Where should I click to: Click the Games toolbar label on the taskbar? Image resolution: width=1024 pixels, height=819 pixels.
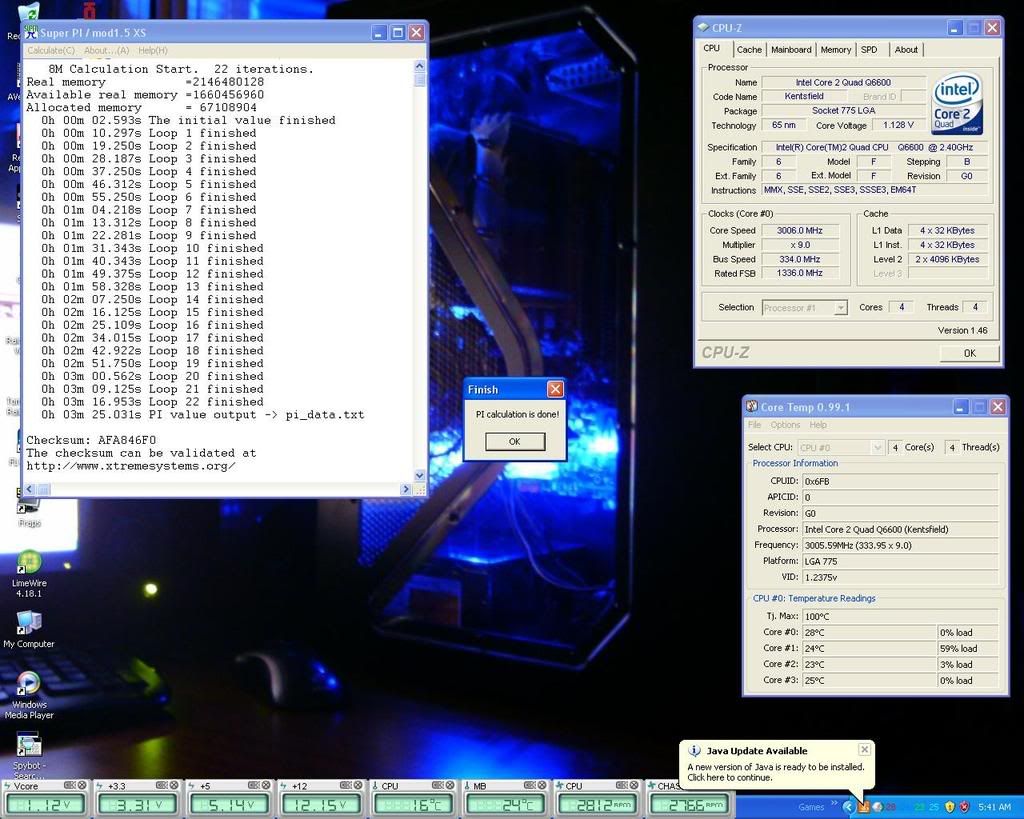[x=811, y=807]
